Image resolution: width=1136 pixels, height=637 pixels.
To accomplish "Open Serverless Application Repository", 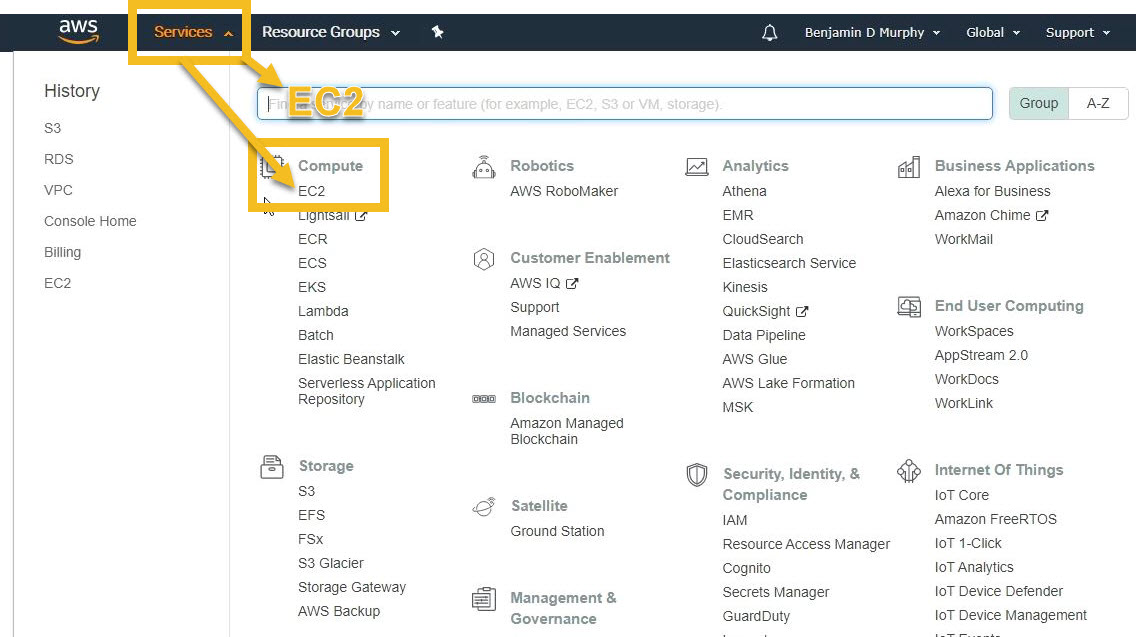I will click(367, 391).
